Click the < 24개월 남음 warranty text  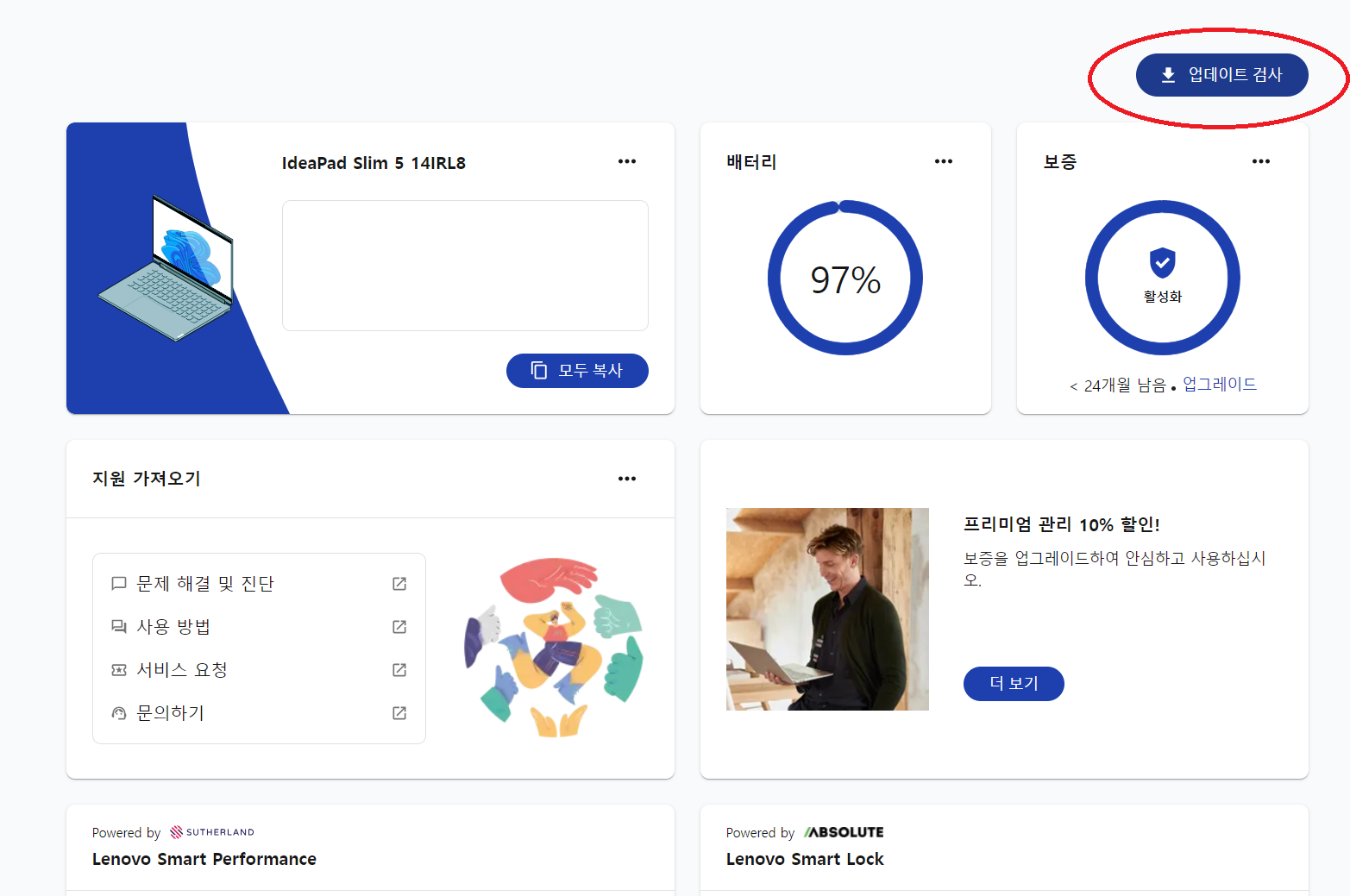tap(1118, 385)
